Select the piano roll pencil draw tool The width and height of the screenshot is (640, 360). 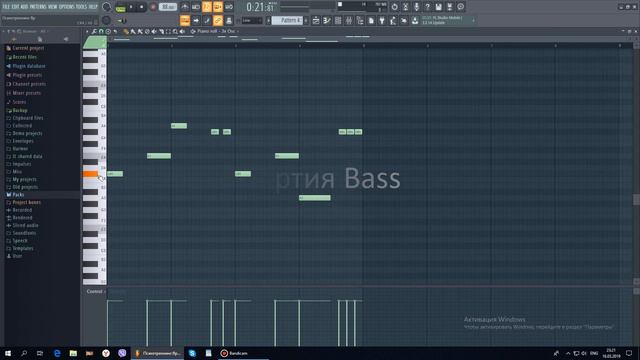click(x=126, y=31)
